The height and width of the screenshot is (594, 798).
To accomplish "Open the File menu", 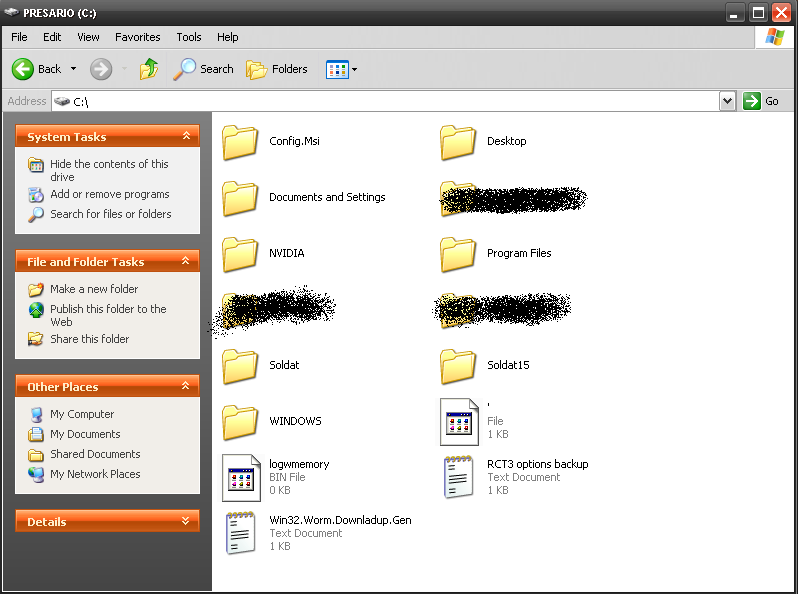I will pyautogui.click(x=19, y=37).
